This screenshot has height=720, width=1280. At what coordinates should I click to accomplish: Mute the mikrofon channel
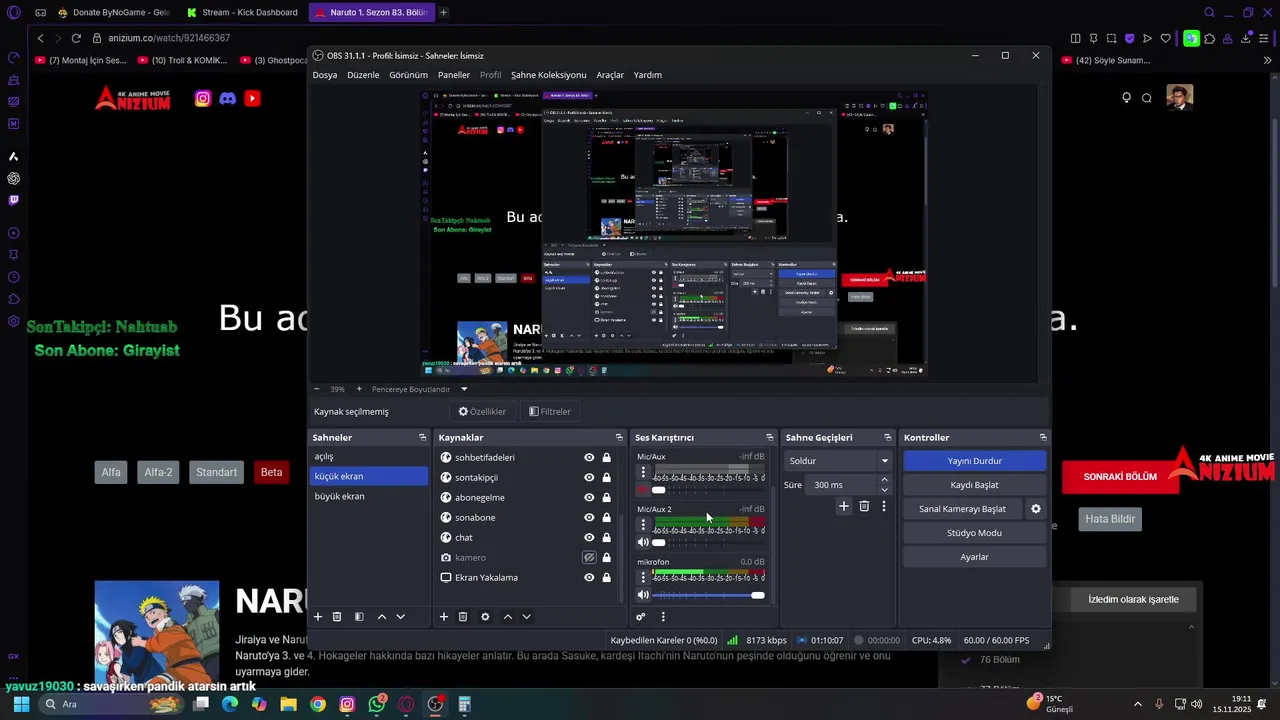click(x=643, y=595)
